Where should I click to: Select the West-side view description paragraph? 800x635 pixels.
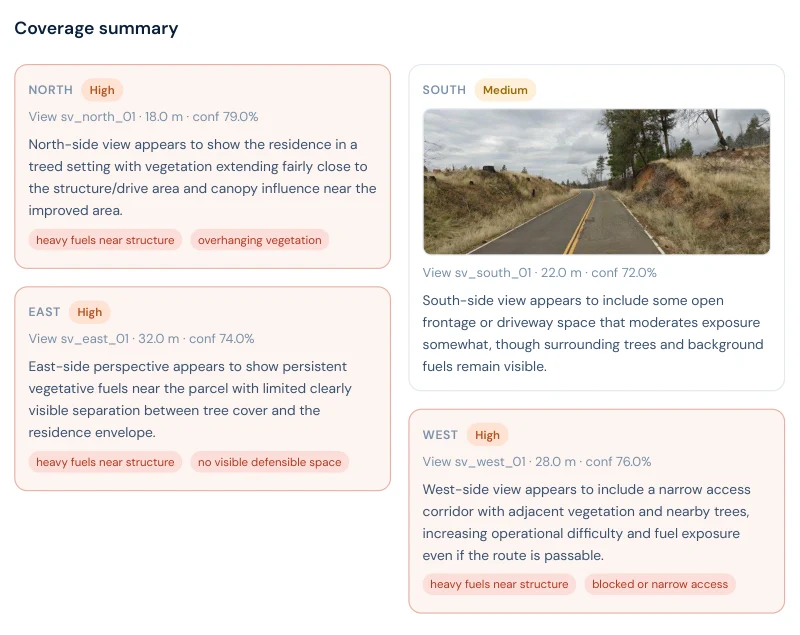587,522
